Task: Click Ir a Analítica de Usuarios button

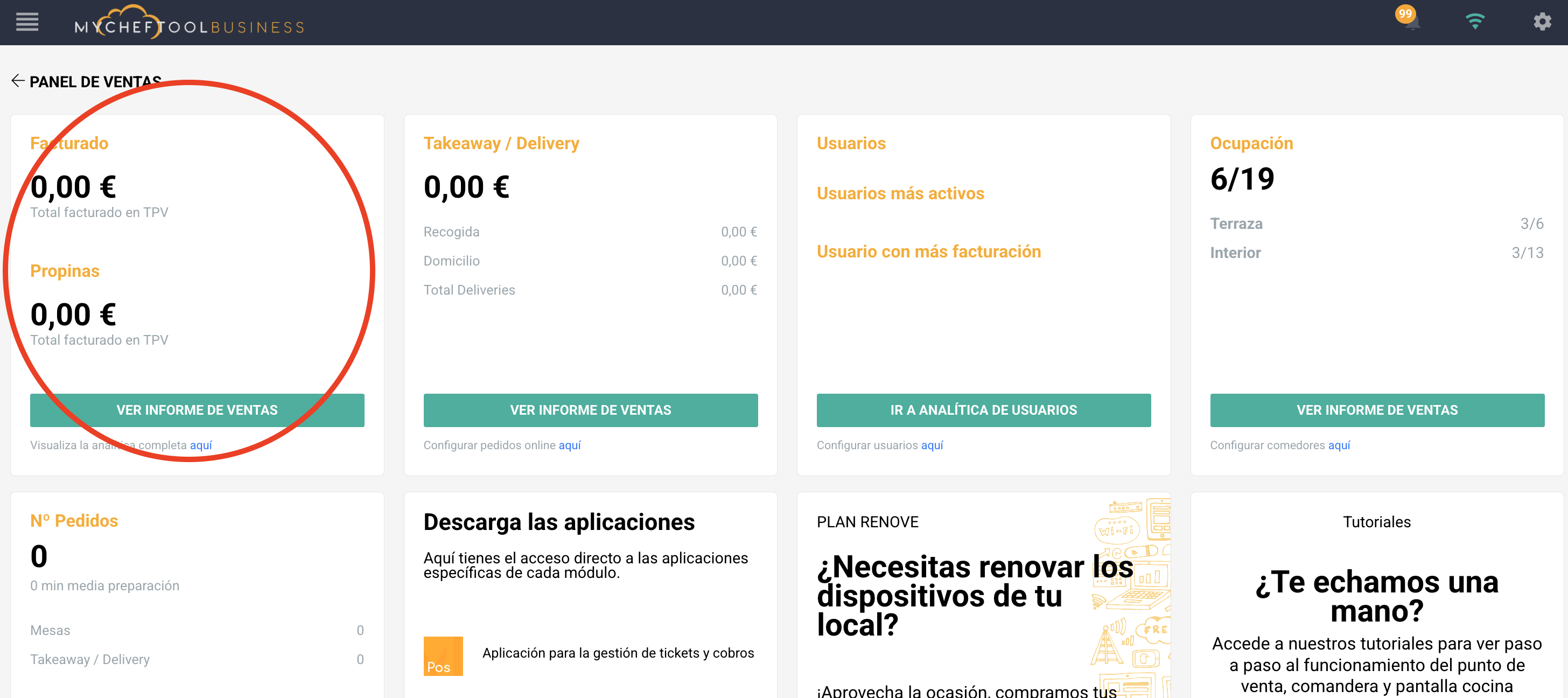Action: coord(983,410)
